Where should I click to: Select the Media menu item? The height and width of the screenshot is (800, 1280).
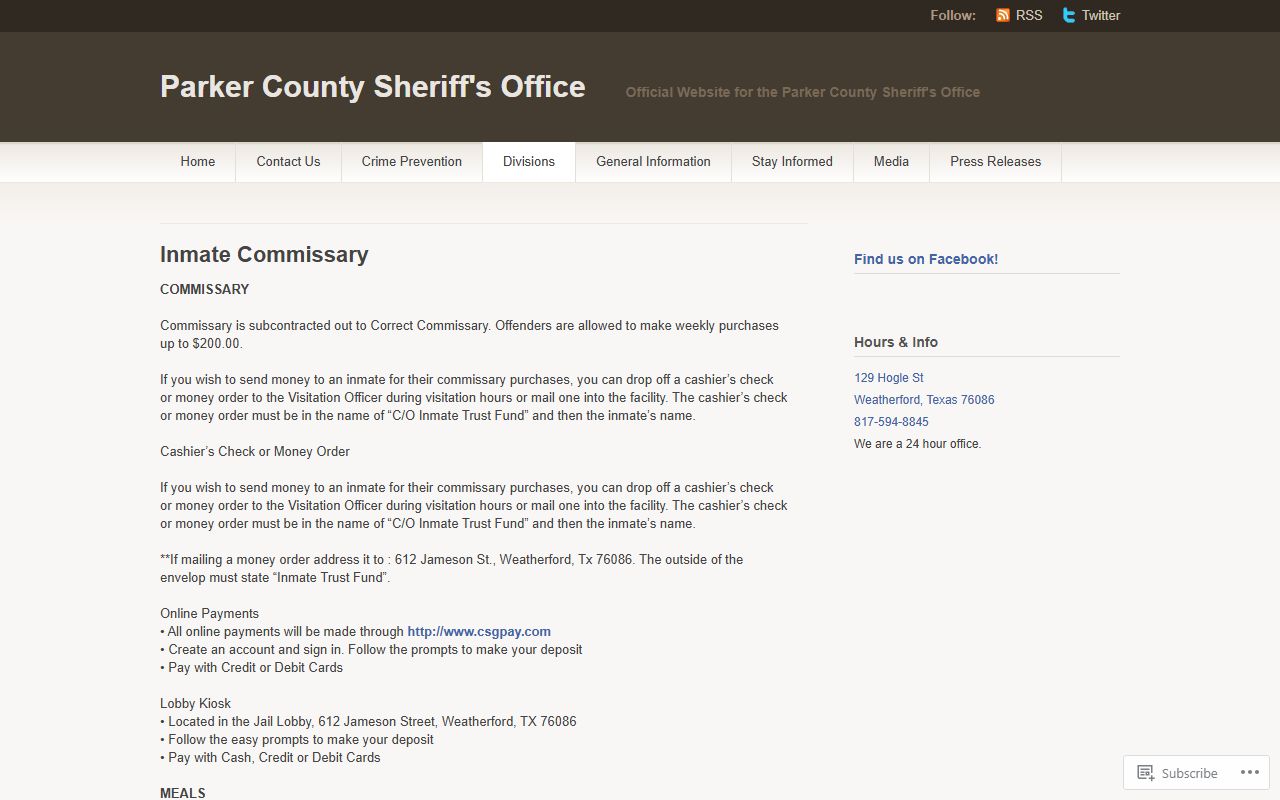pyautogui.click(x=891, y=161)
